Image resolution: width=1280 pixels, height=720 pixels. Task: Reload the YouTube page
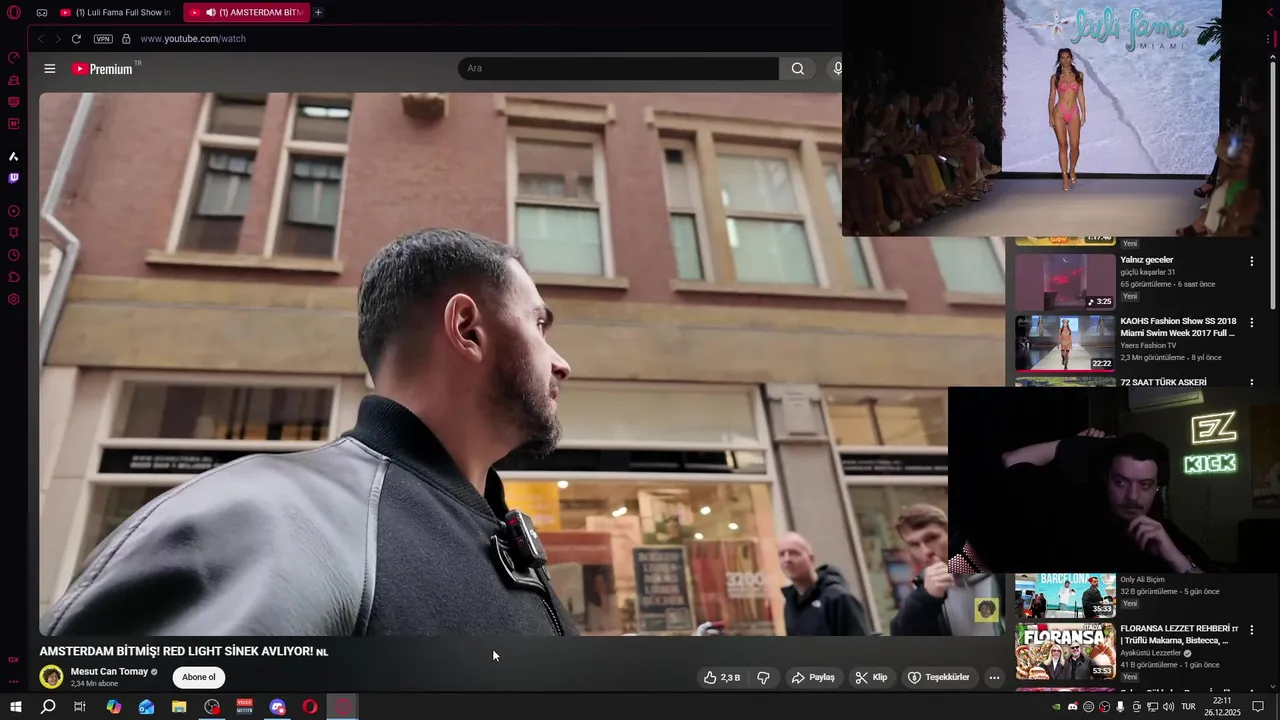point(76,39)
